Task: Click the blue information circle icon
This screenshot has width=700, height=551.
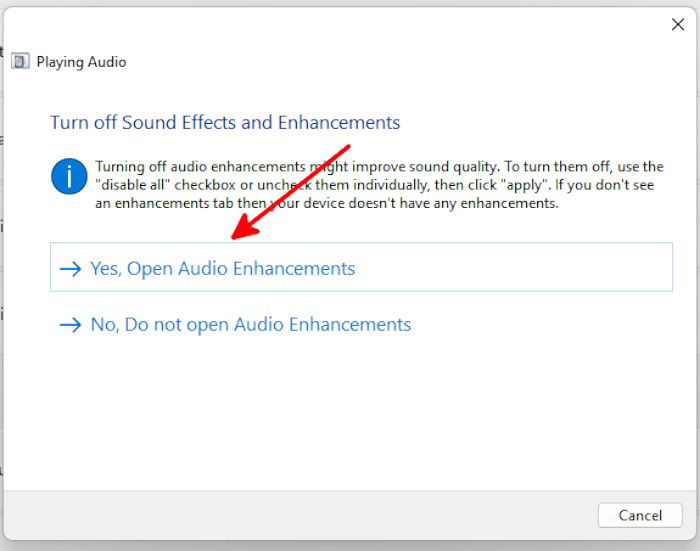Action: click(x=69, y=176)
